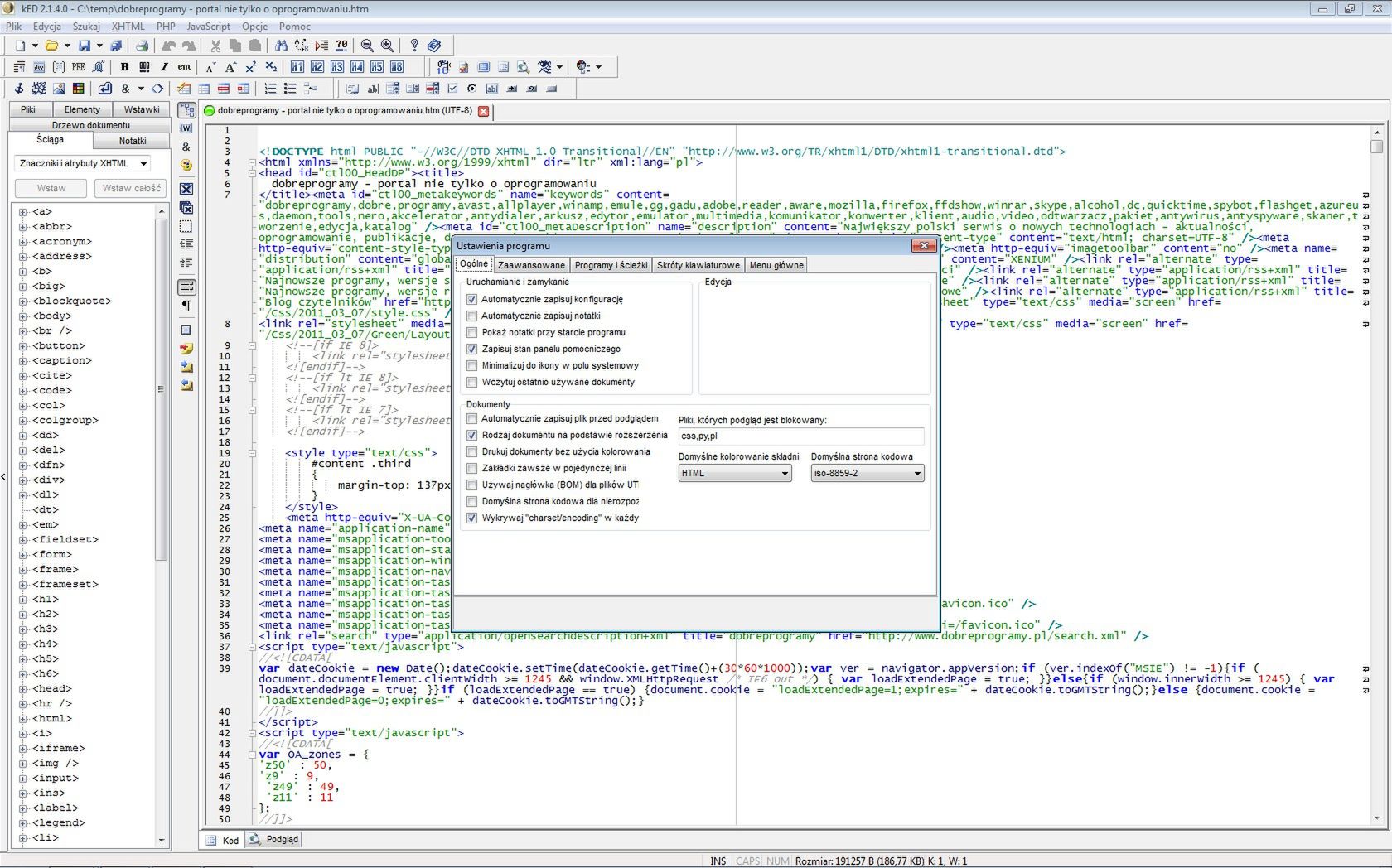Viewport: 1392px width, 868px height.
Task: Uncheck Zapisuj stan panelu pomocniczego
Action: coord(472,350)
